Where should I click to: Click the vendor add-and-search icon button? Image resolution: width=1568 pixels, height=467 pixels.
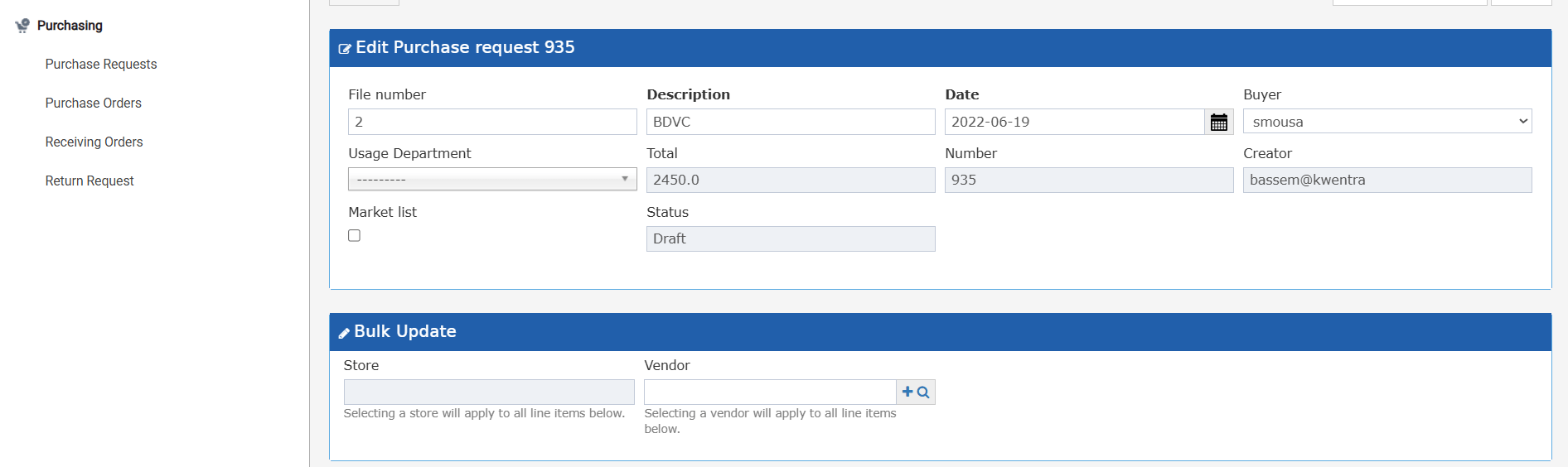tap(916, 392)
